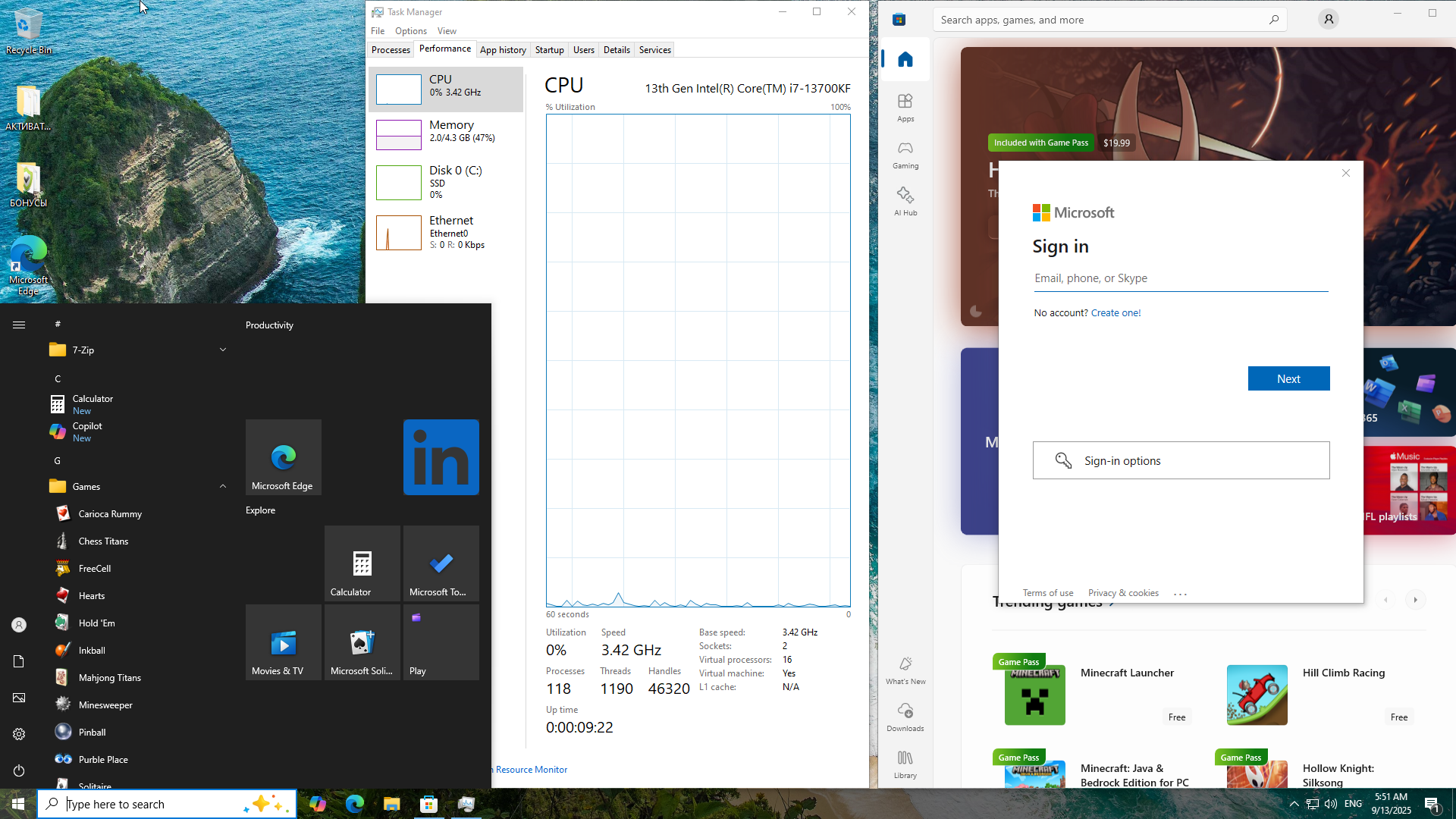Open Resource Monitor link in Task Manager
Screen dimensions: 1456x819
[x=532, y=769]
